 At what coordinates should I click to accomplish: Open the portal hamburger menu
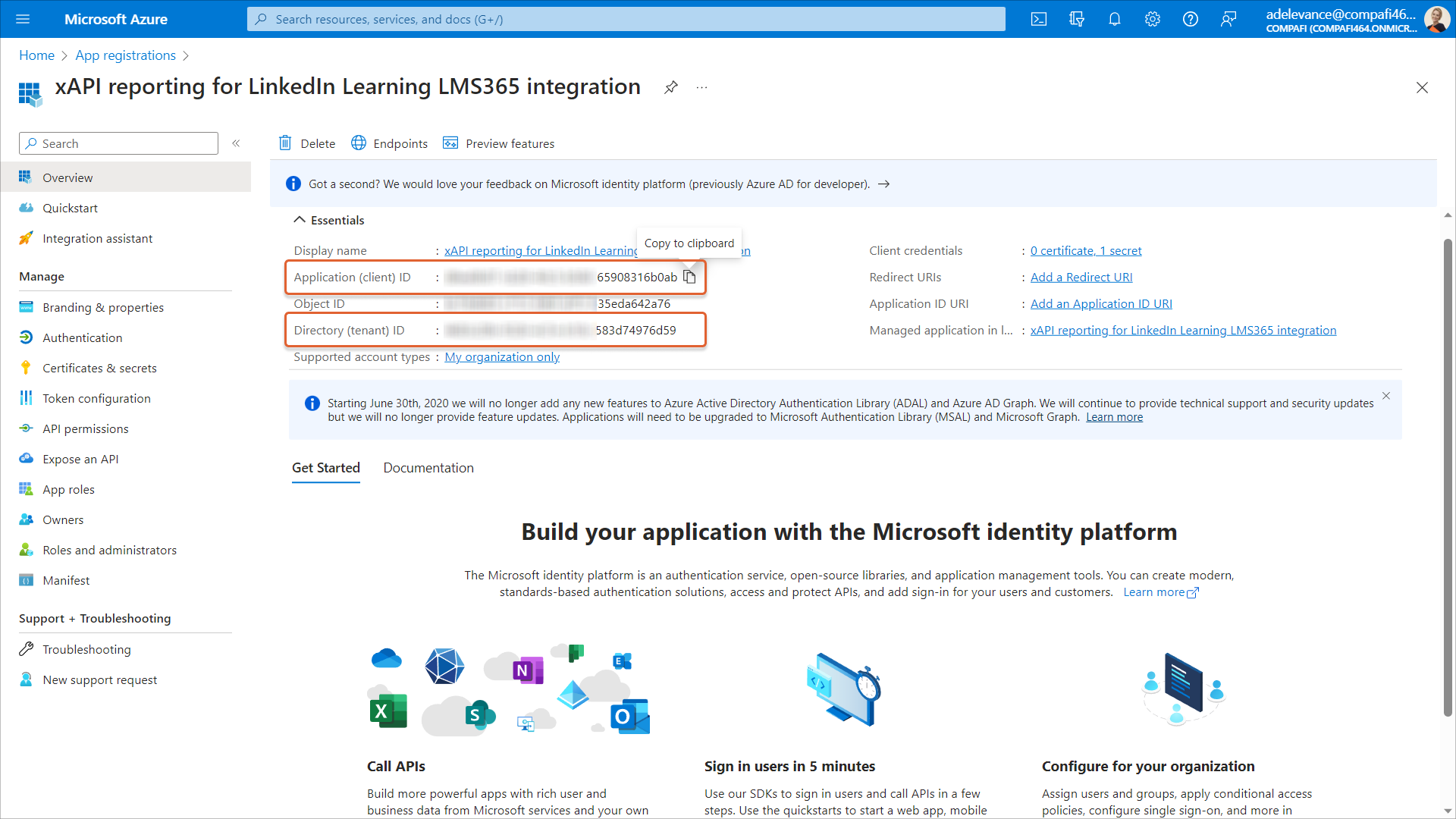click(23, 19)
